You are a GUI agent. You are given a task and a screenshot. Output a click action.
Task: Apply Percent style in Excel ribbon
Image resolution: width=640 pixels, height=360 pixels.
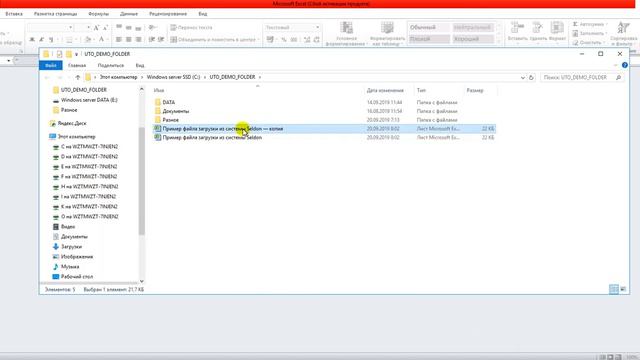[284, 40]
